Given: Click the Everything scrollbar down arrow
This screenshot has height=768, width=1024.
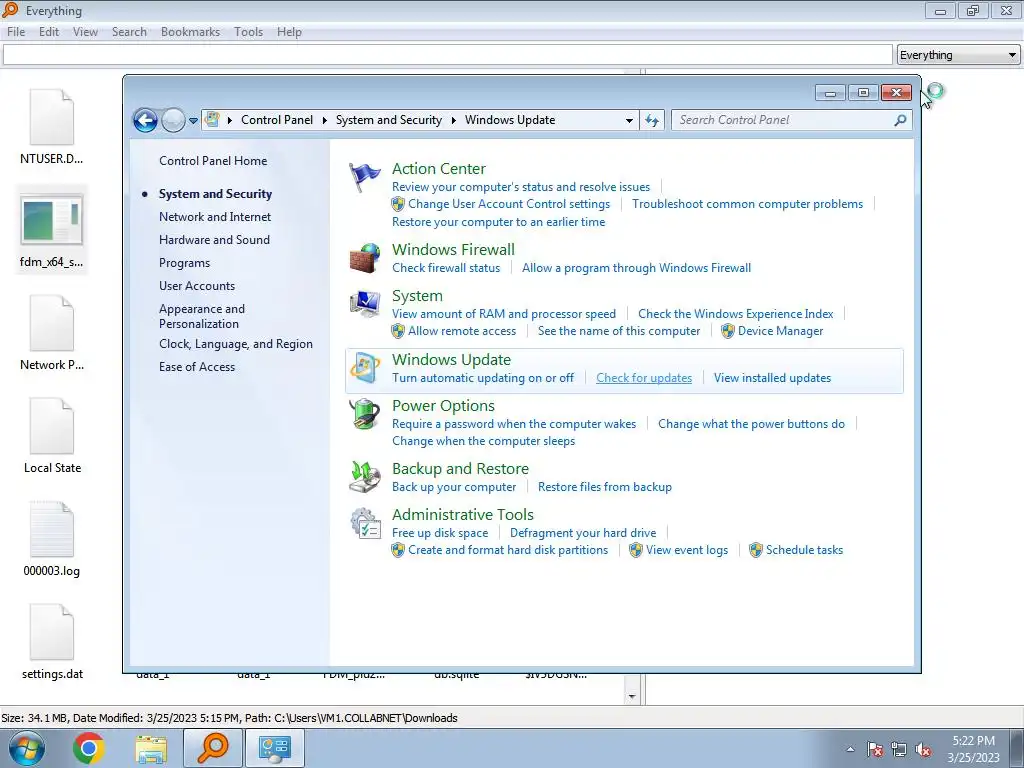Looking at the screenshot, I should click(x=632, y=696).
